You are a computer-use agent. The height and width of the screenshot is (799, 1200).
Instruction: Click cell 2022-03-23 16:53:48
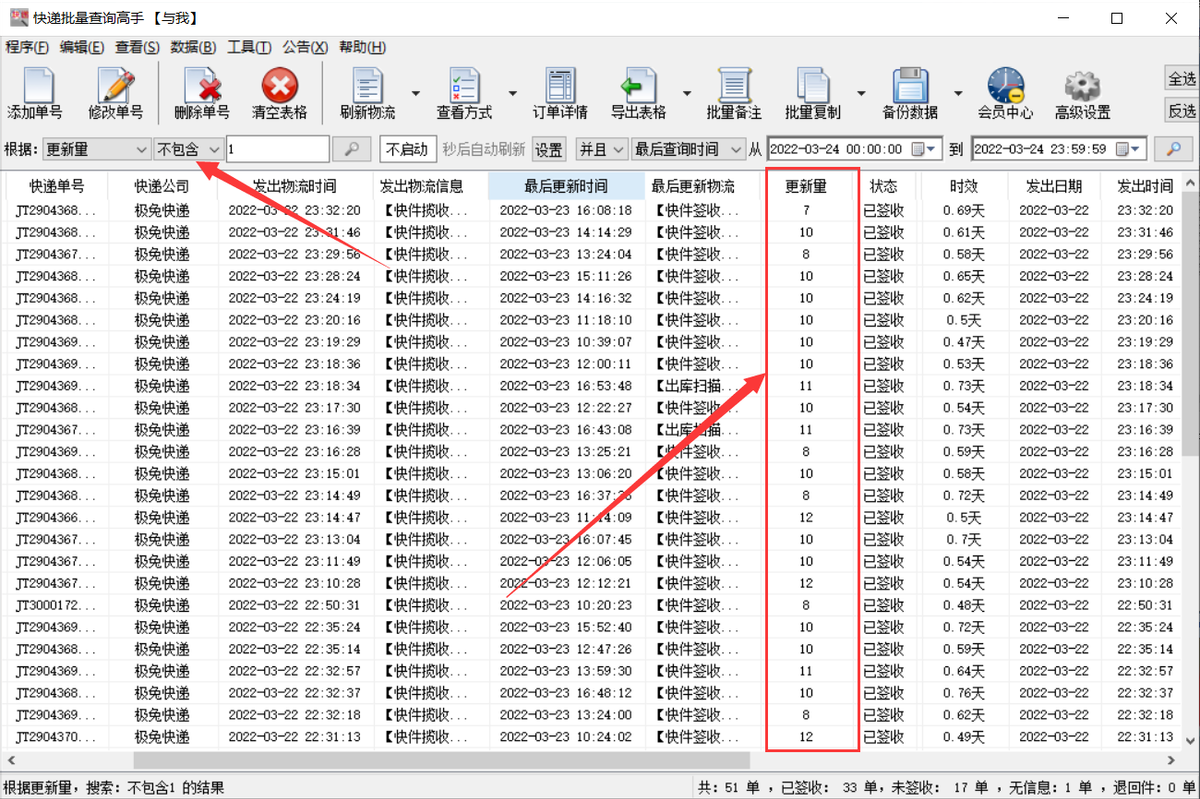[566, 386]
